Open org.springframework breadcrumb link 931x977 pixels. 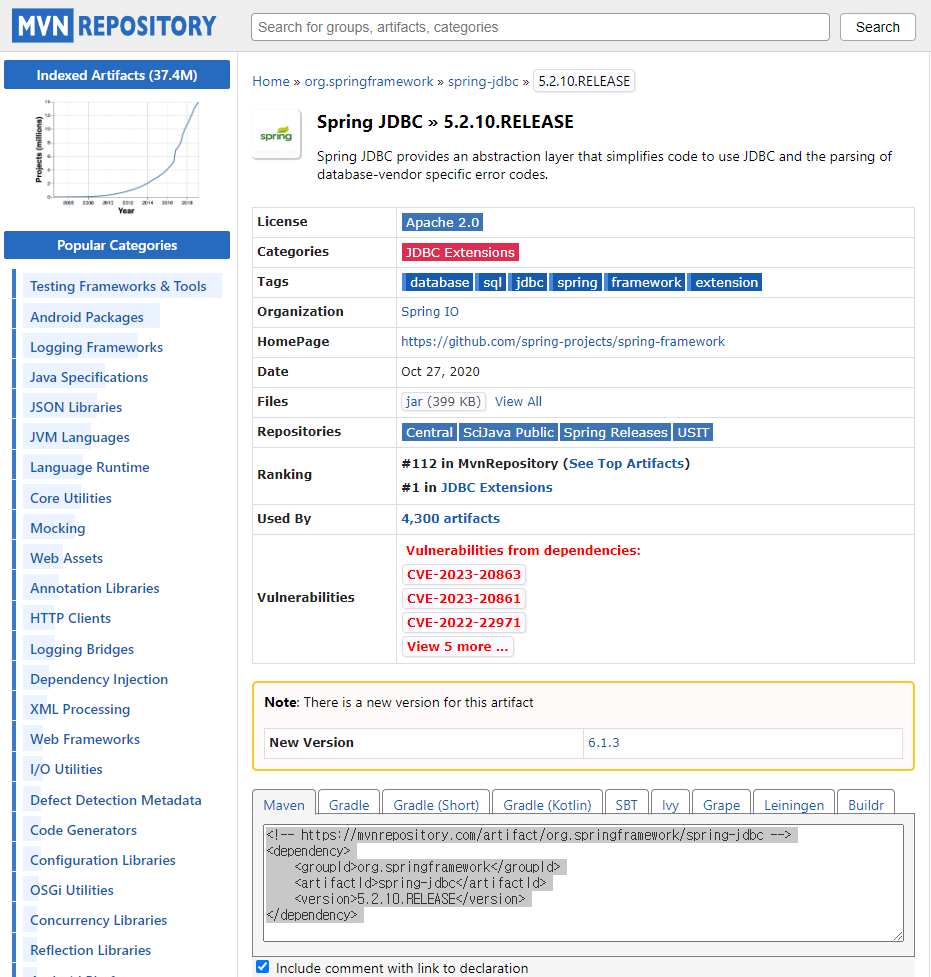coord(369,82)
